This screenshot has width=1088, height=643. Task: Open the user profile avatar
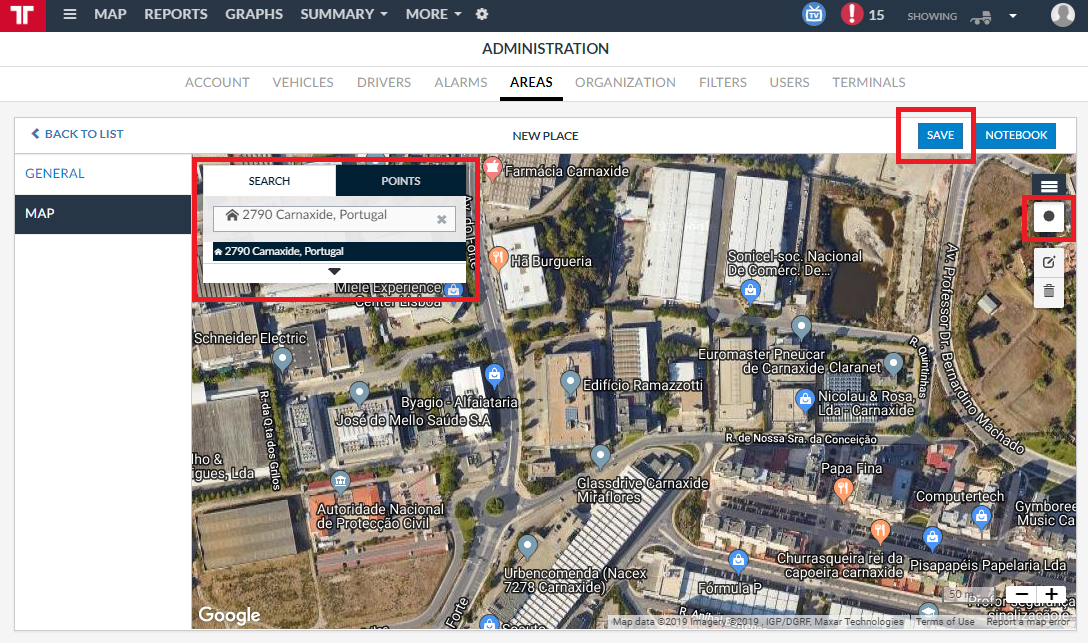coord(1062,14)
